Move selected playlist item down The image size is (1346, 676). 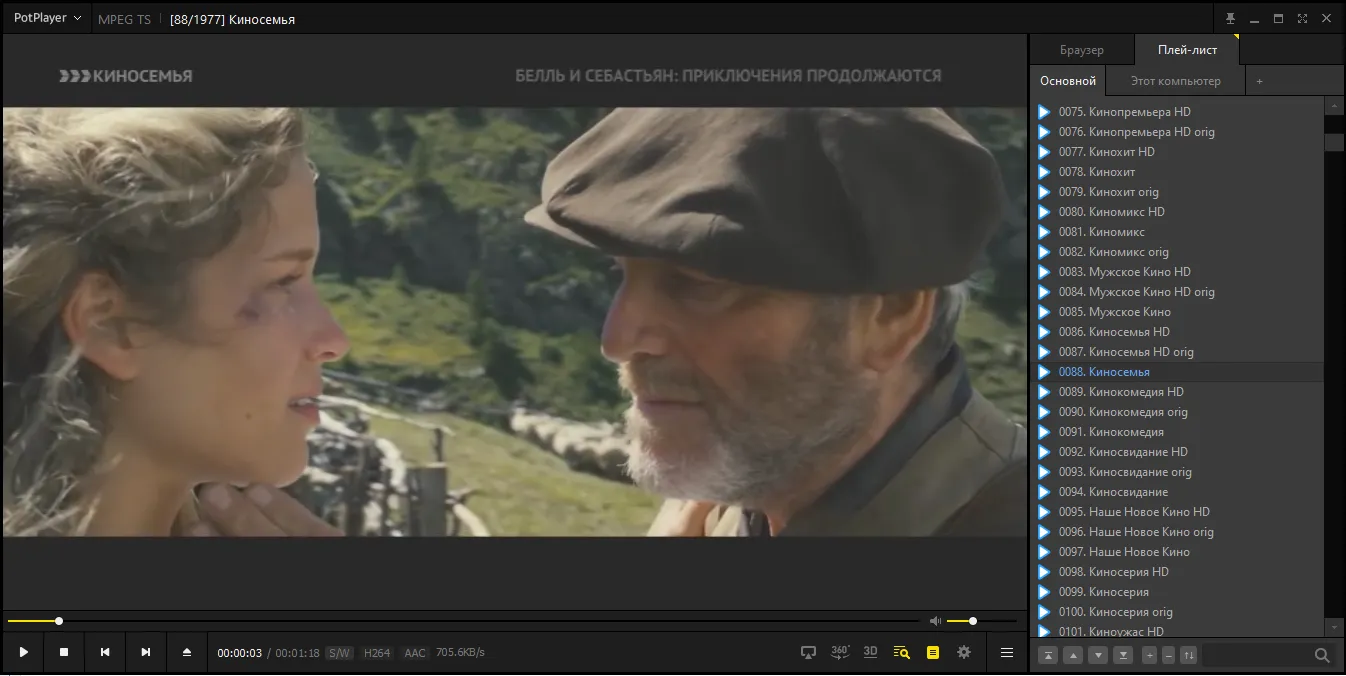click(1098, 655)
